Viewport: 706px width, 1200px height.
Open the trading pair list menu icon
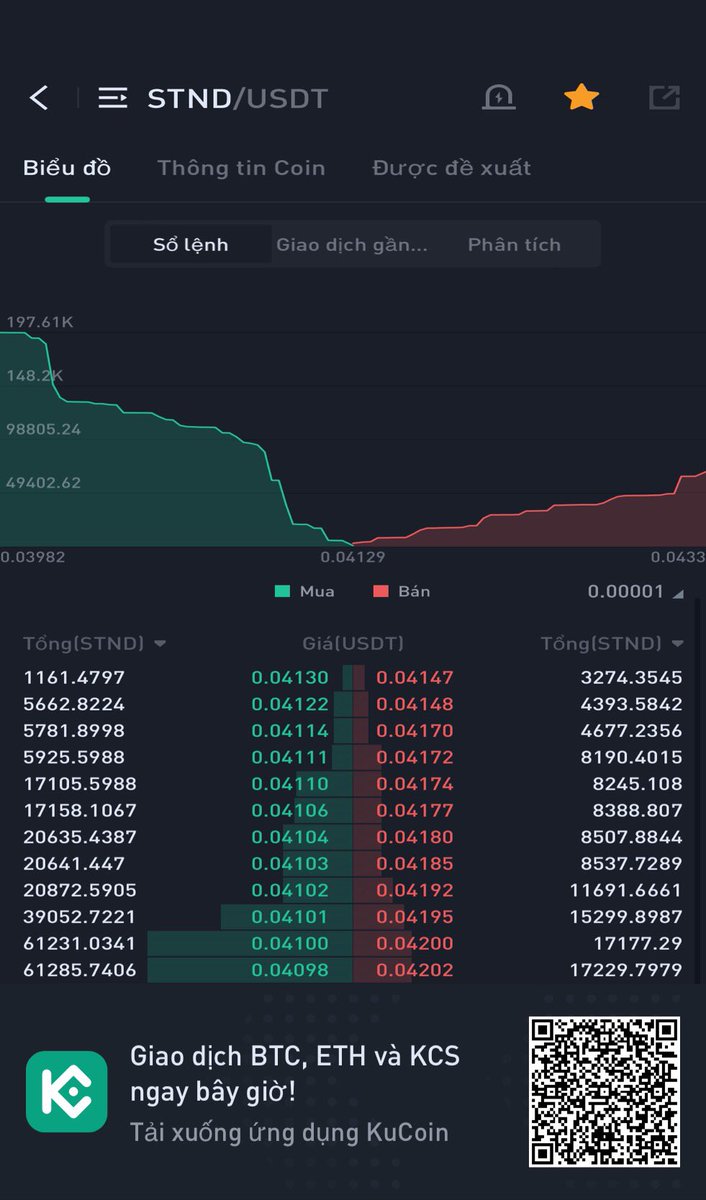tap(112, 97)
